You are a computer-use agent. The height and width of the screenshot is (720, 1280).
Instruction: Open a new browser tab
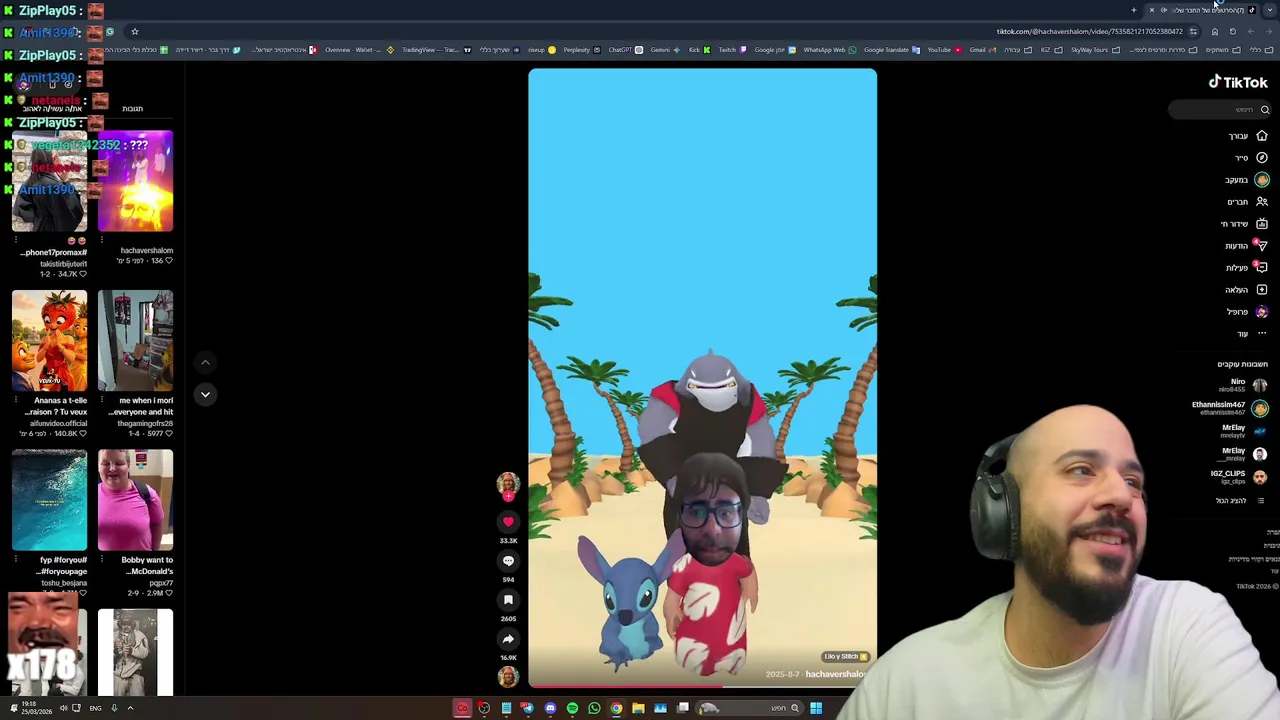1134,10
